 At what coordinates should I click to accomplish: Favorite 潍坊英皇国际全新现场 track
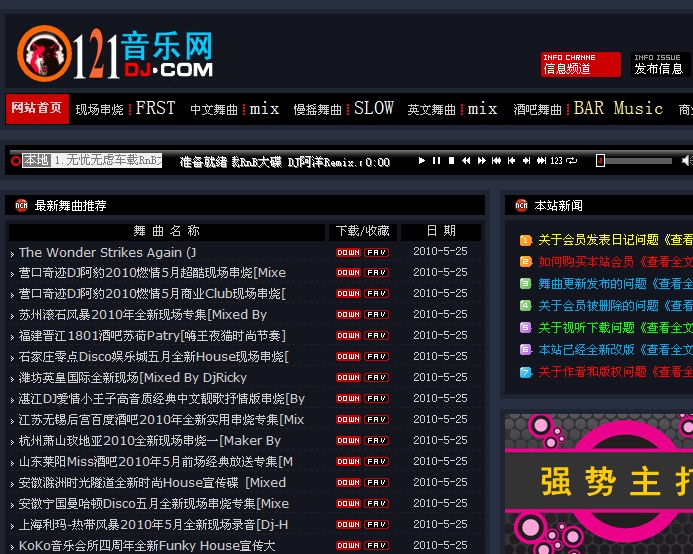(x=377, y=378)
